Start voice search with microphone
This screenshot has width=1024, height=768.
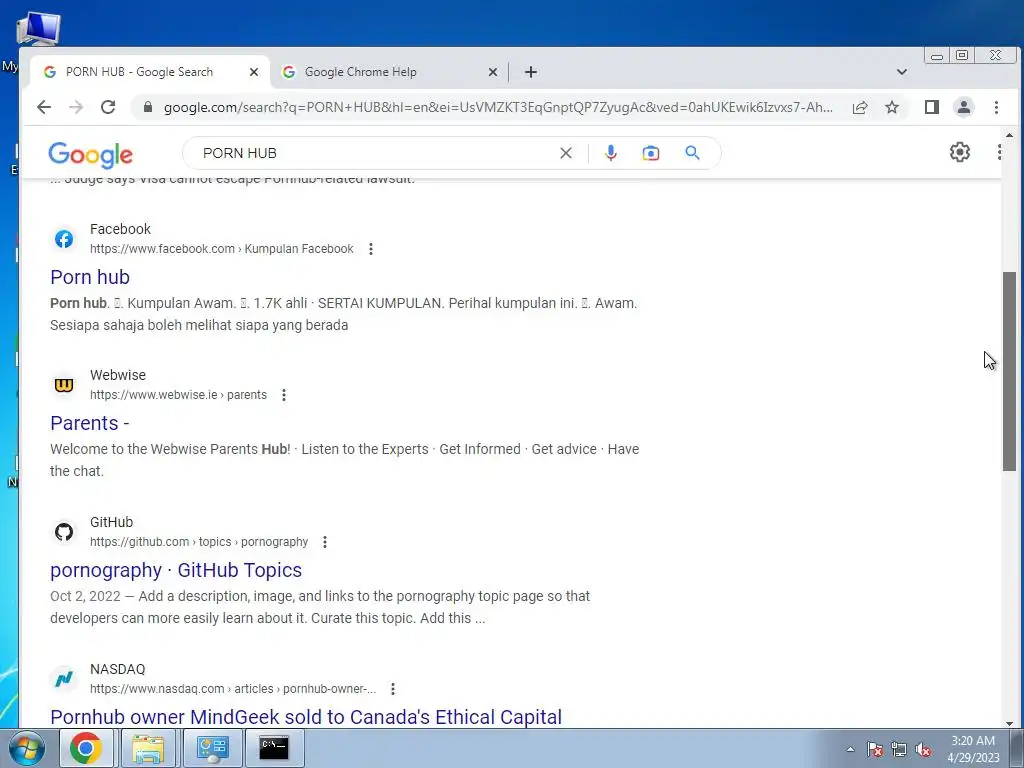611,153
